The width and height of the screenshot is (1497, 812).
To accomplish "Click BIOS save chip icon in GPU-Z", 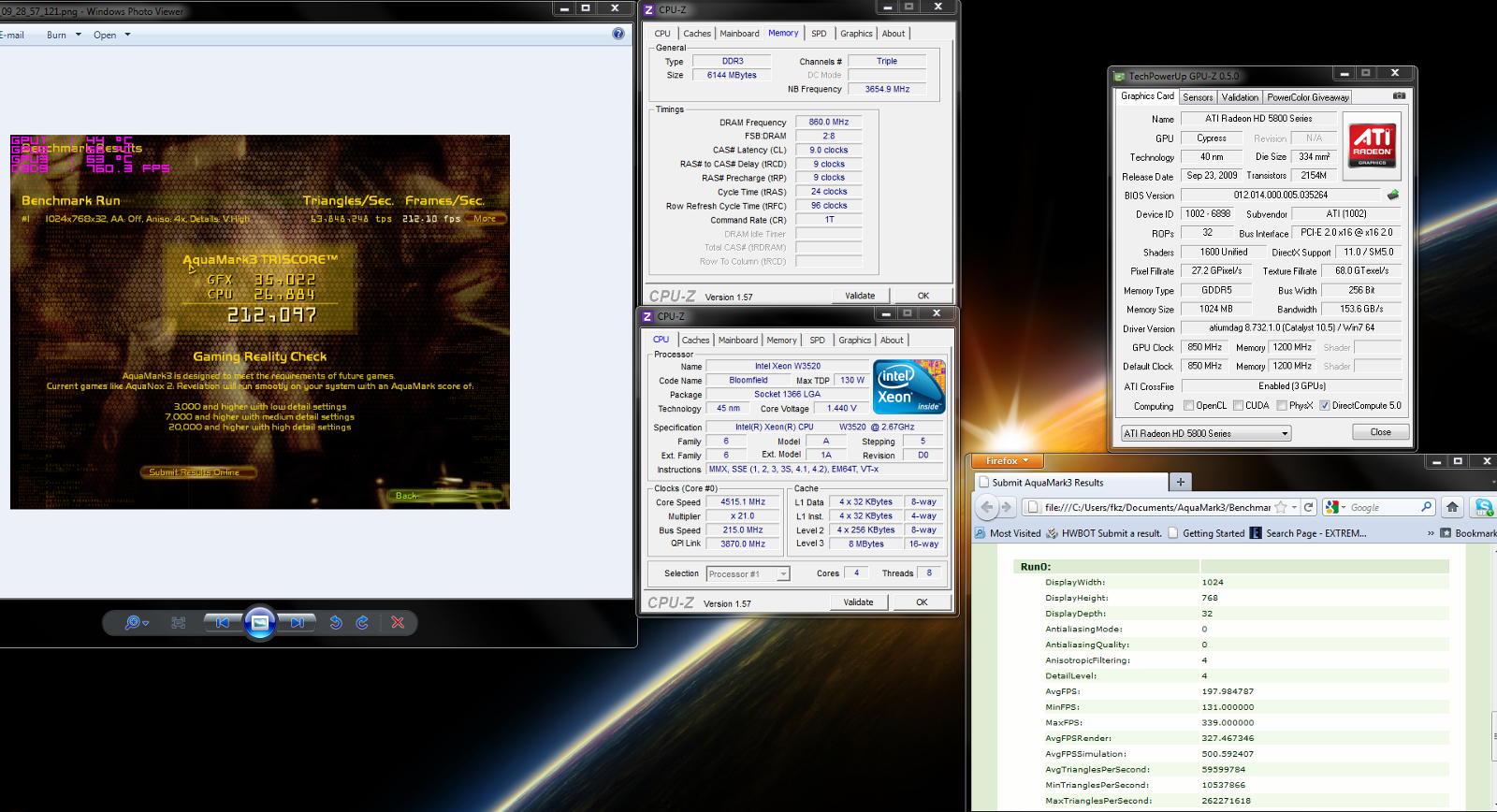I will pos(1393,195).
